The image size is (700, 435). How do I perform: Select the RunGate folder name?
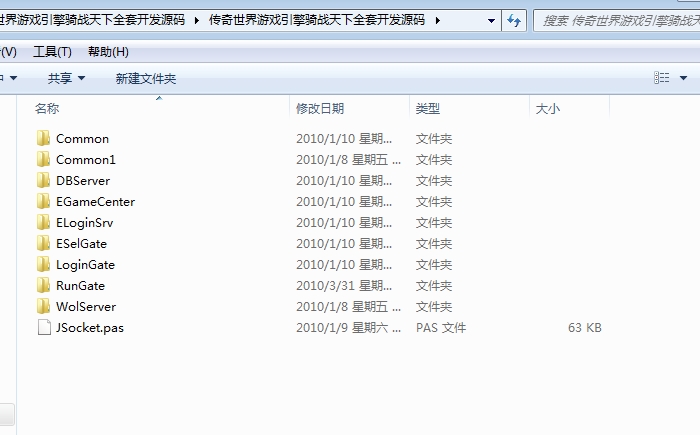80,286
